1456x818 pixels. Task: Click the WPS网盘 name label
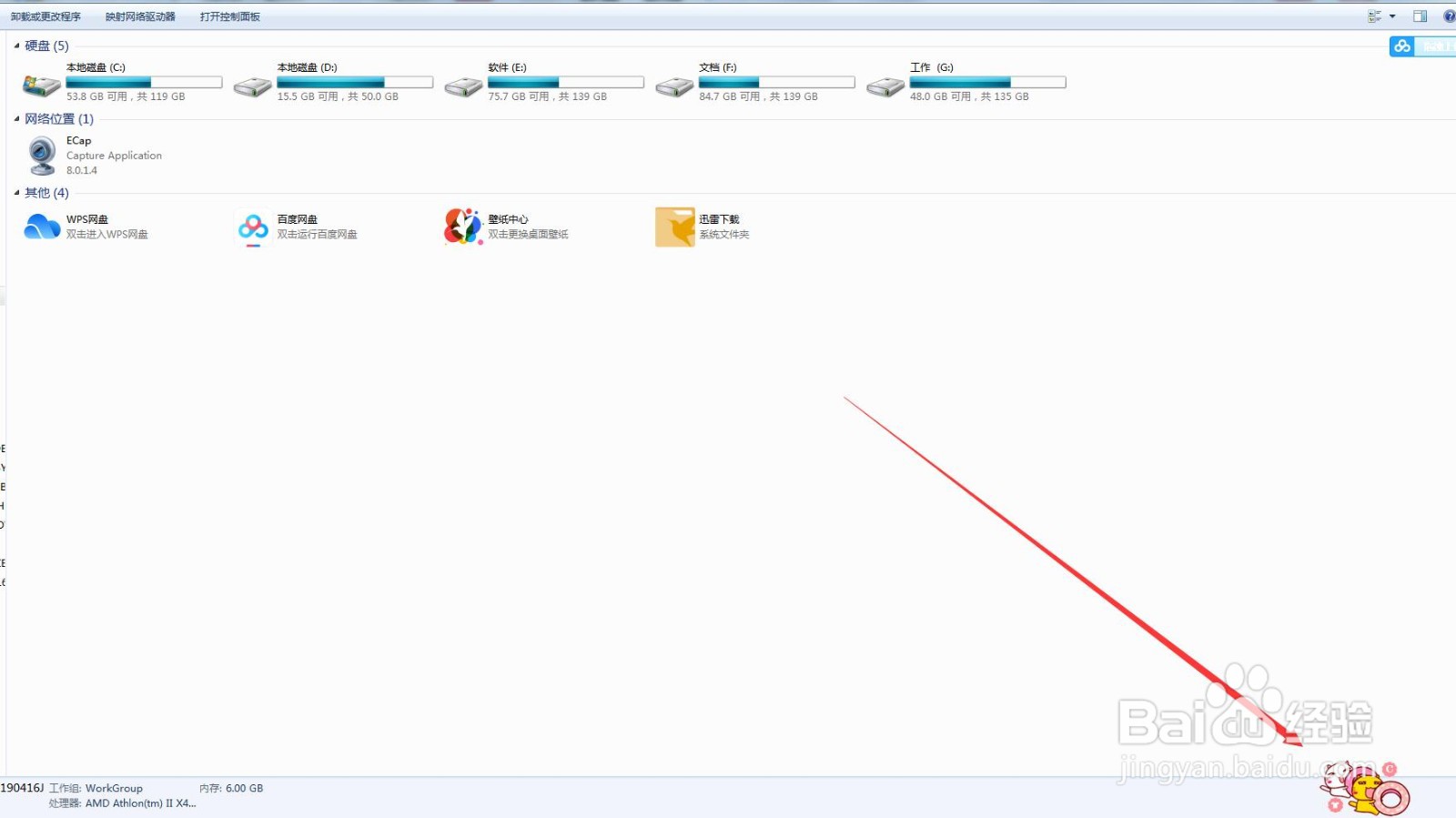click(87, 219)
